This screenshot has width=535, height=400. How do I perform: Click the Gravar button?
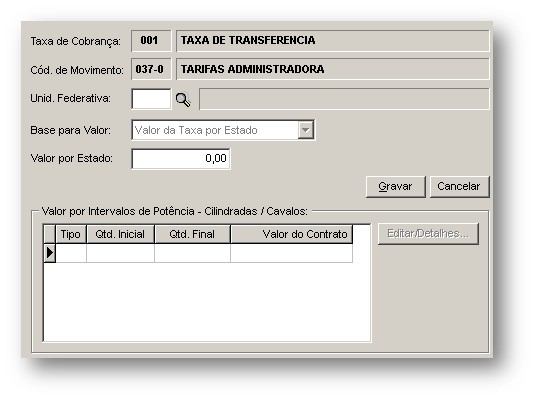click(395, 187)
